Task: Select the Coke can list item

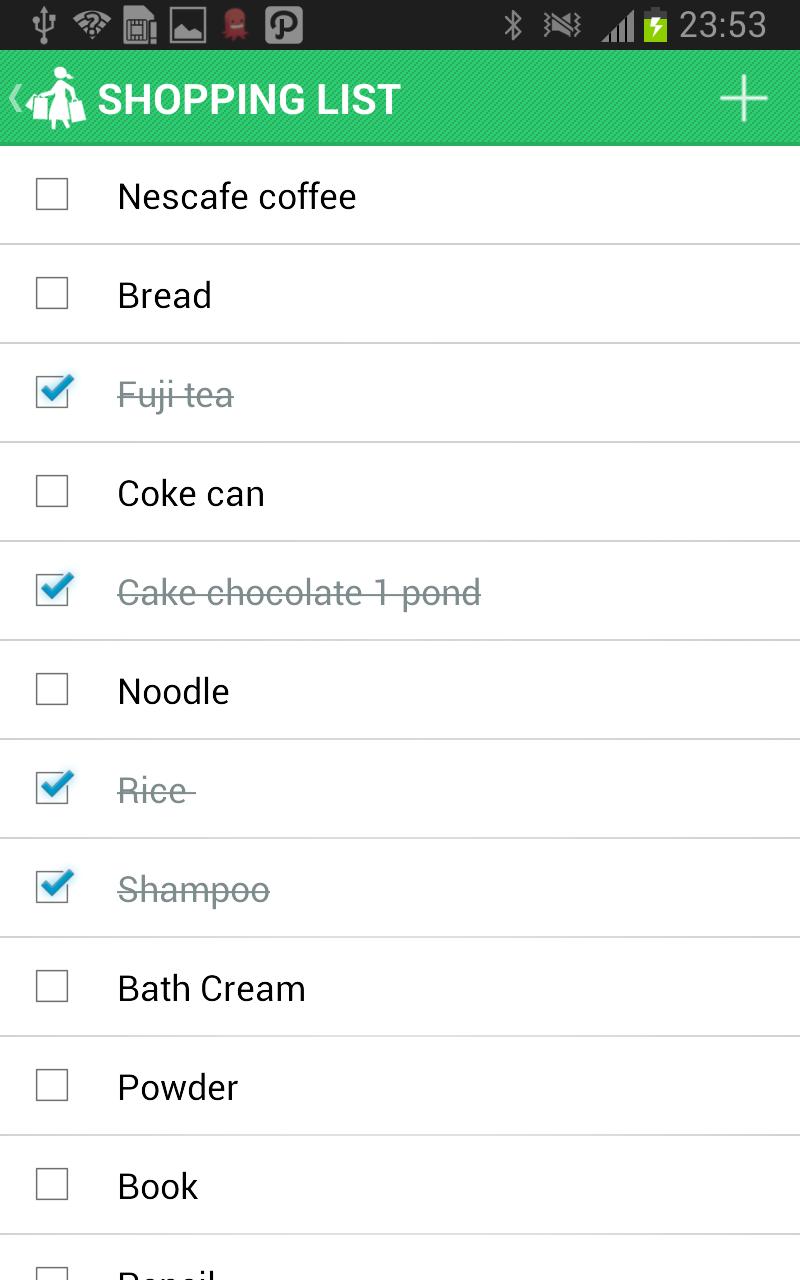Action: click(191, 493)
